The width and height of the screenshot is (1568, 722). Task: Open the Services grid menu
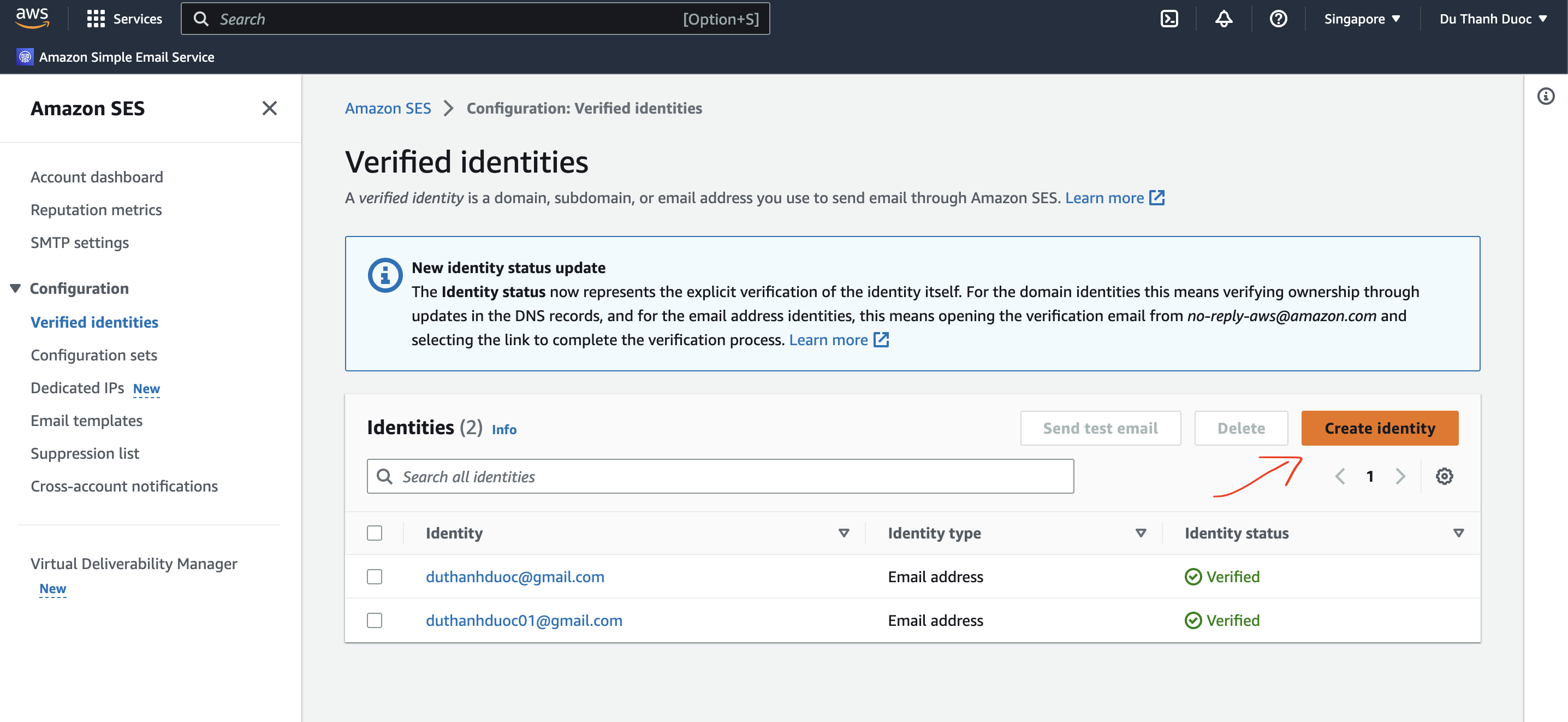(124, 19)
